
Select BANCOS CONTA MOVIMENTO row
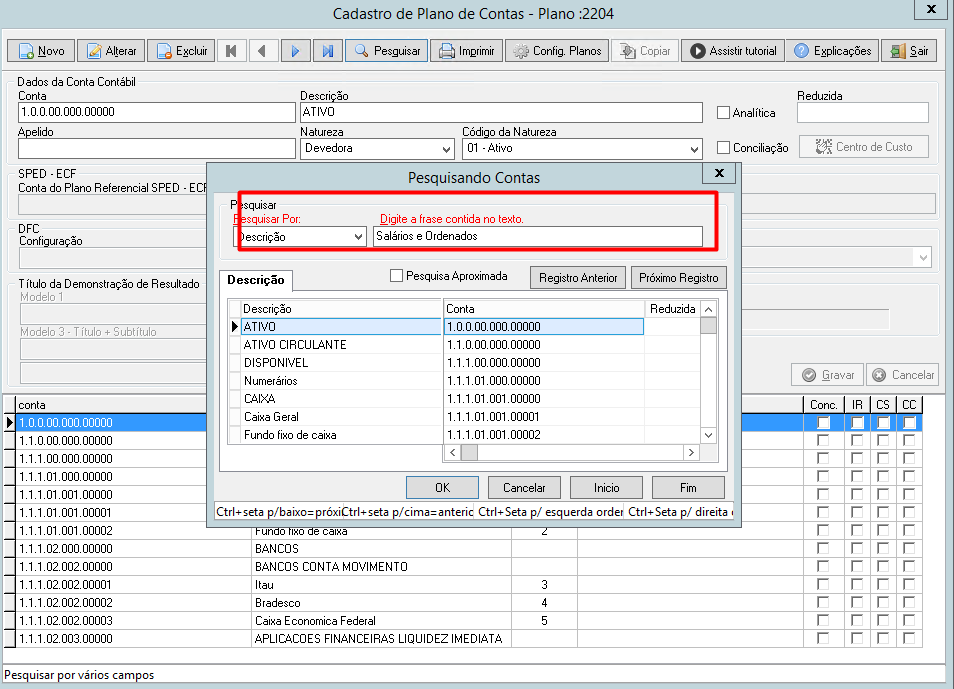(x=462, y=567)
